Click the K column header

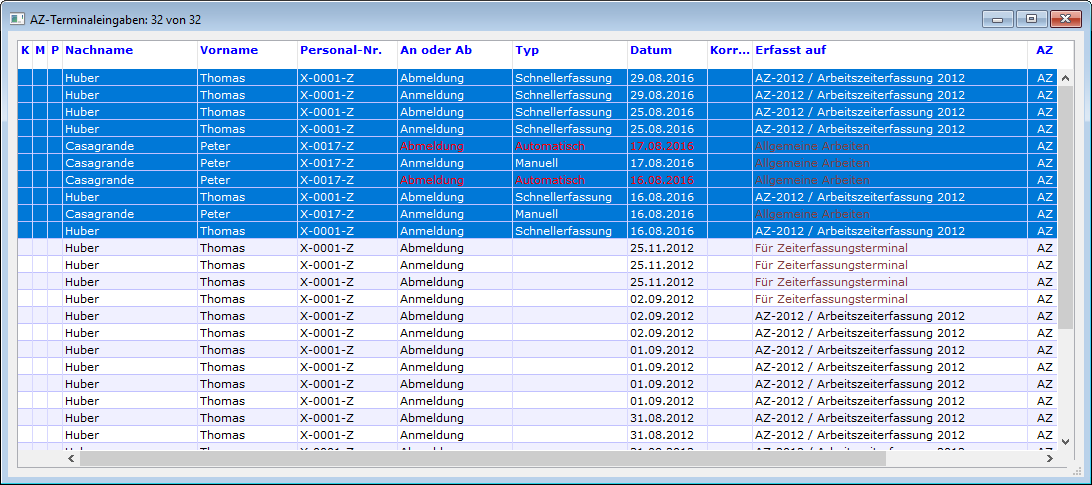(25, 50)
